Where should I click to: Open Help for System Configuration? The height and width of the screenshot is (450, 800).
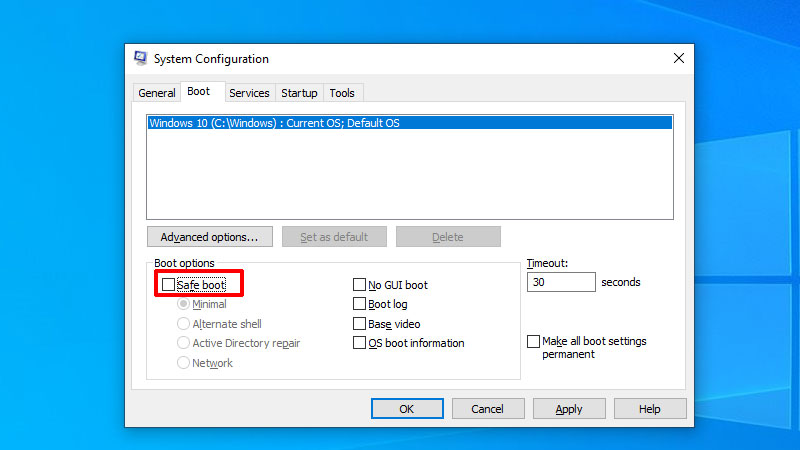650,409
